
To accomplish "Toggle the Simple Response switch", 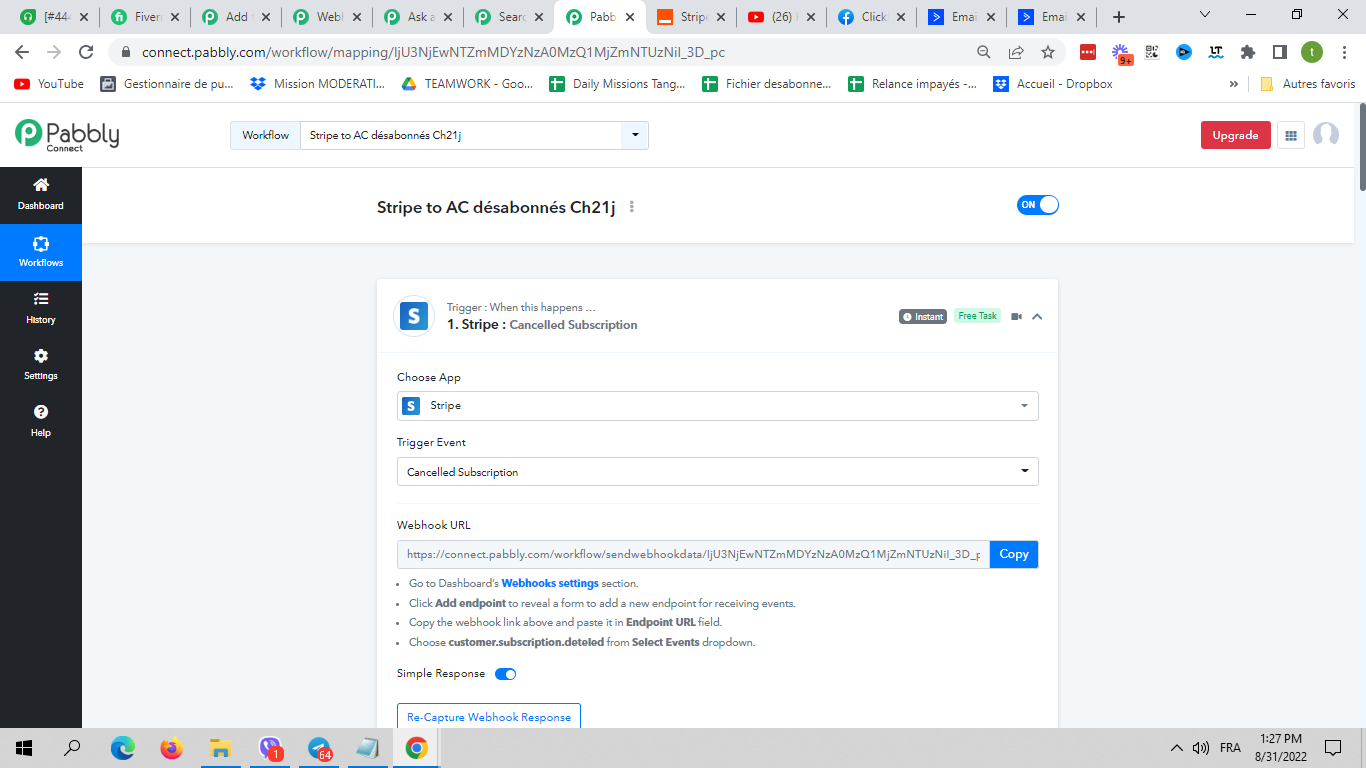I will [x=506, y=674].
